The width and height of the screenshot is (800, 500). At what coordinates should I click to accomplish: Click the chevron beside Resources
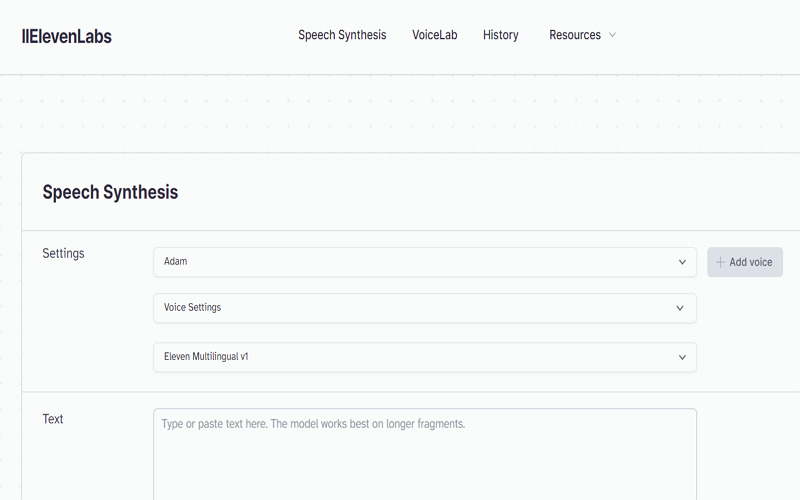pos(612,35)
